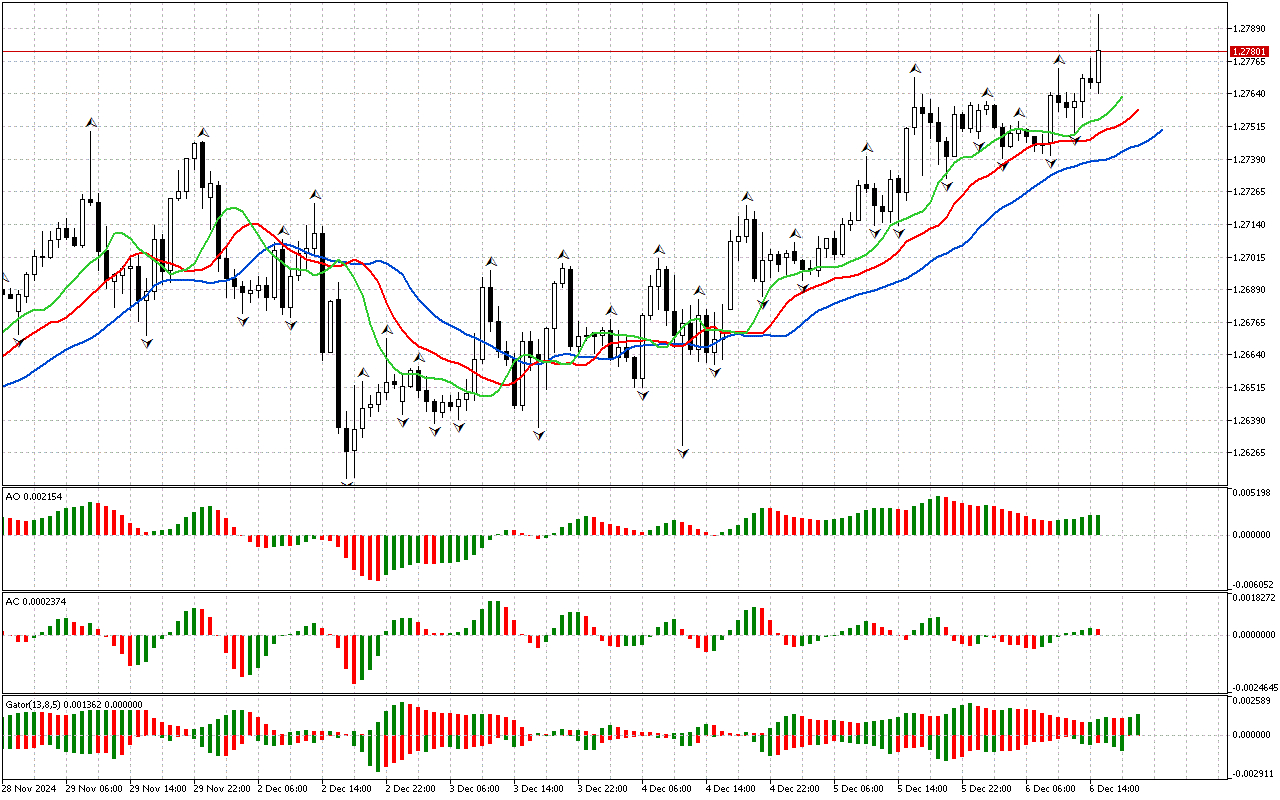Select the 'AC 0.0002374' indicator label
This screenshot has width=1280, height=800.
pos(36,601)
